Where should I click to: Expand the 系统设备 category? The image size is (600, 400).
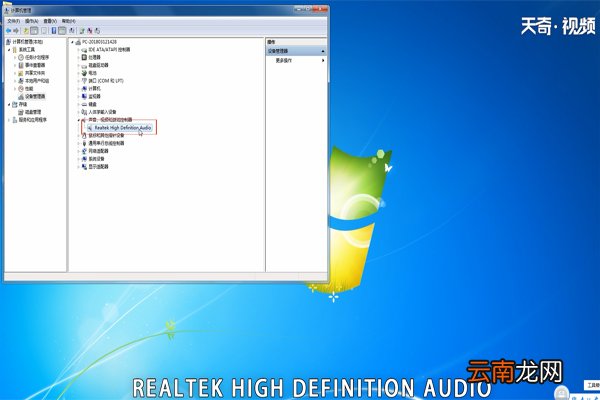point(78,159)
